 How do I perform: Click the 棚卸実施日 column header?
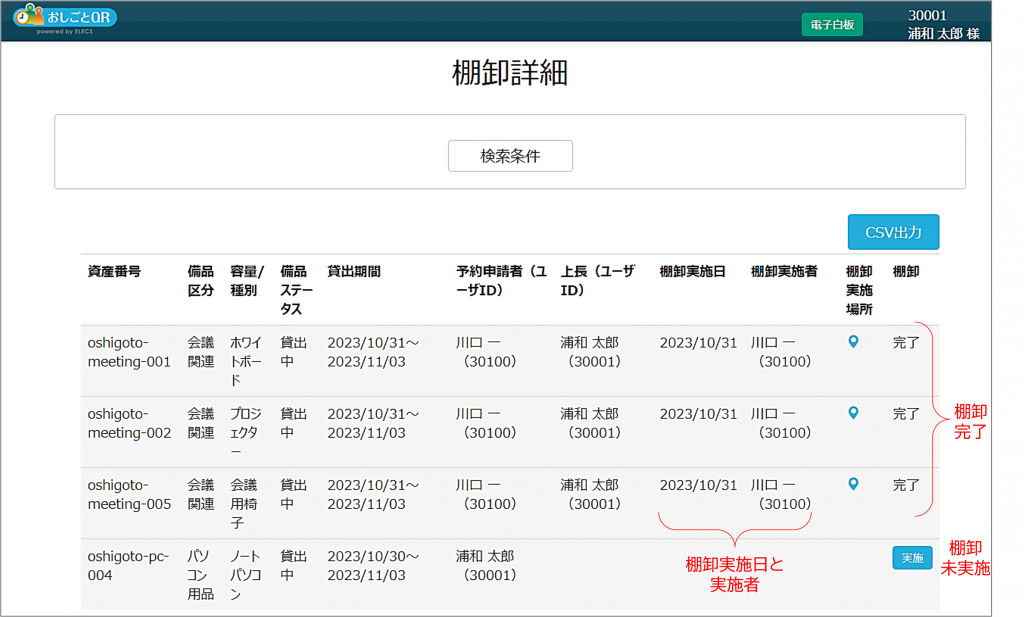click(x=692, y=271)
